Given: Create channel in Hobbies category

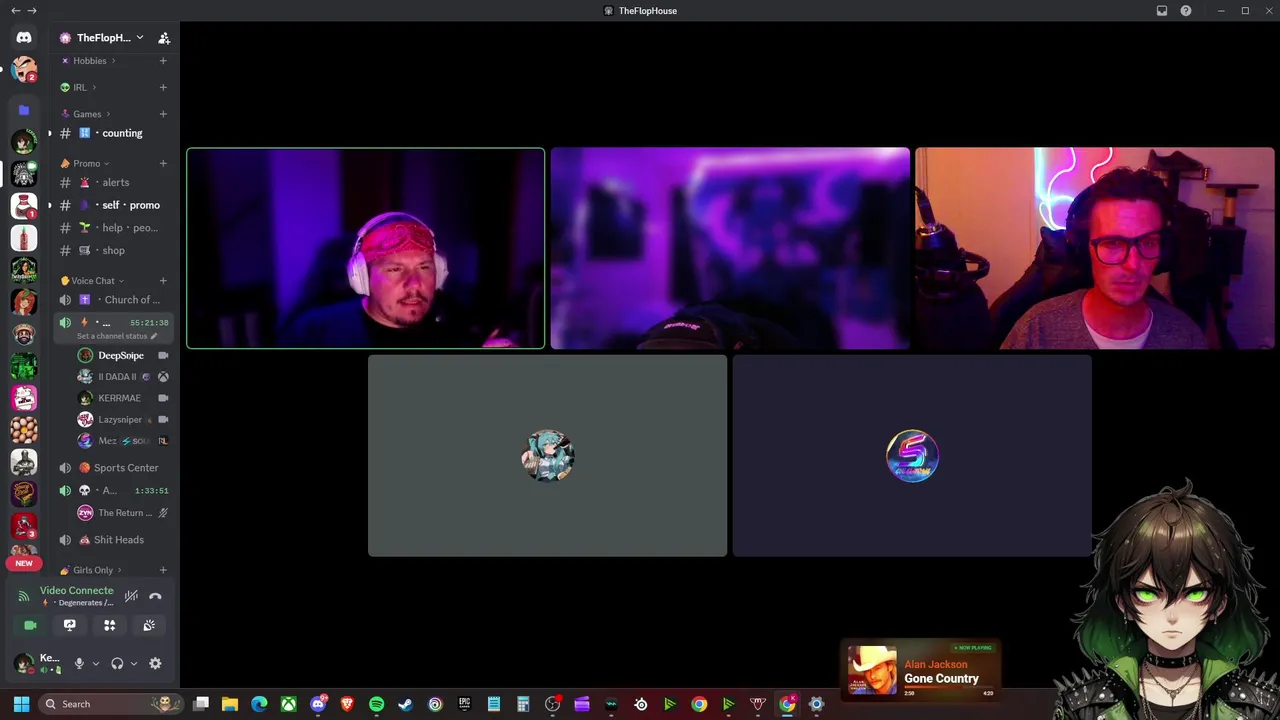Looking at the screenshot, I should (163, 61).
